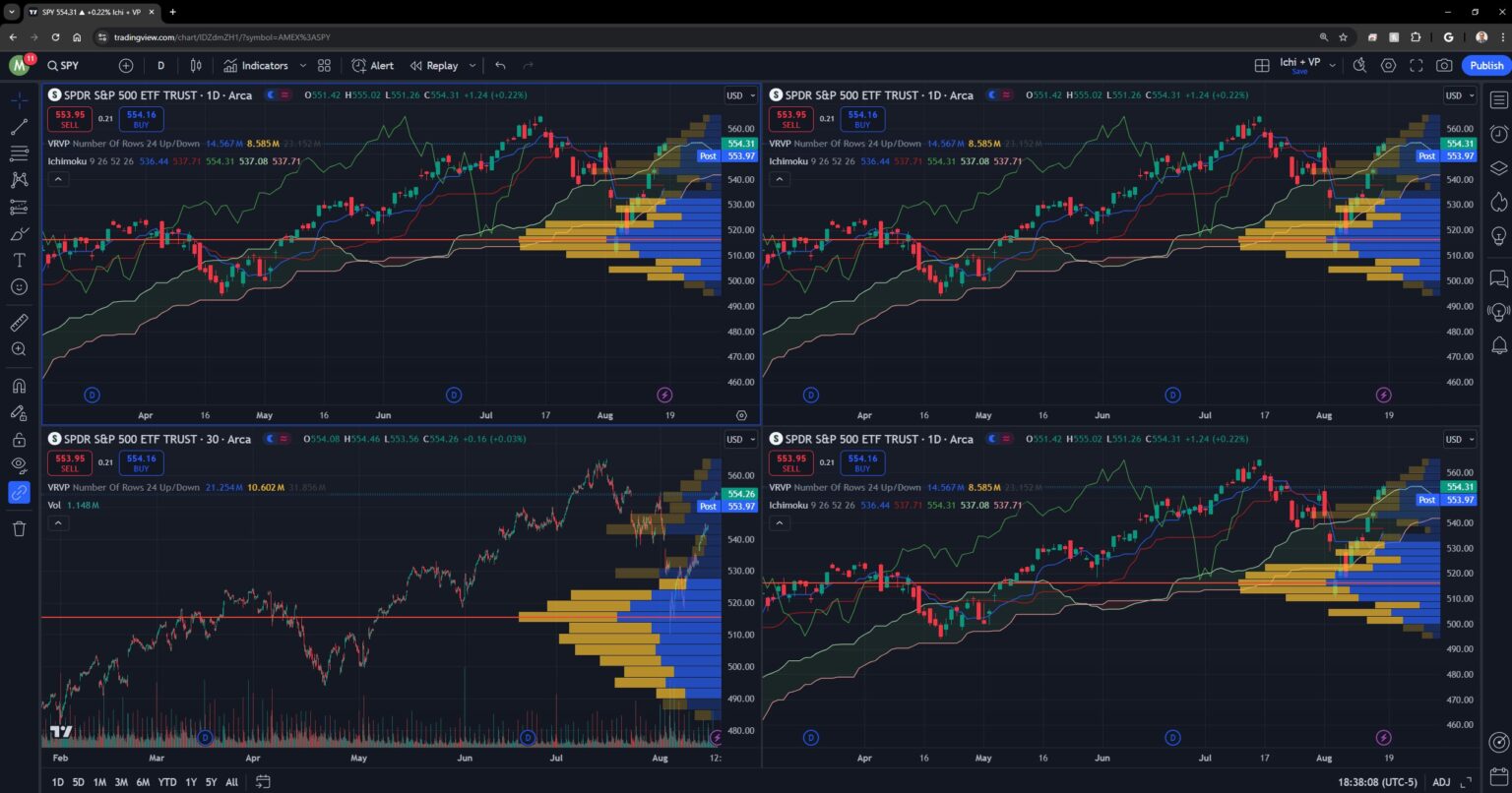Screen dimensions: 1512x793
Task: Click the BUY 554.16 button
Action: coord(141,119)
